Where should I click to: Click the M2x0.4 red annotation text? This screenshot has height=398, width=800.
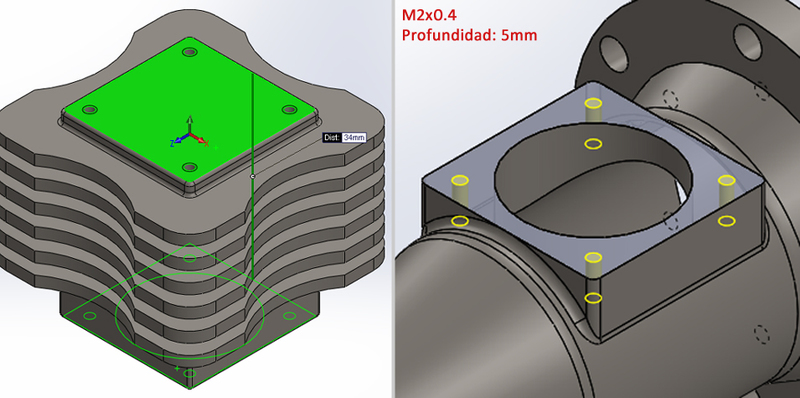pyautogui.click(x=429, y=15)
